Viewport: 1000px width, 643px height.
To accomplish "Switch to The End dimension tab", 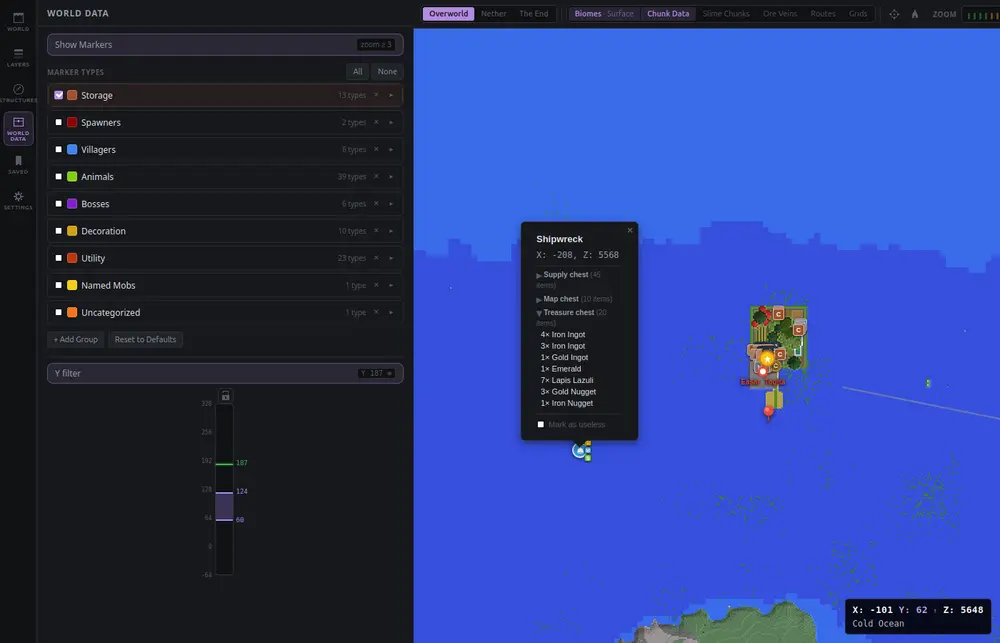I will [534, 13].
